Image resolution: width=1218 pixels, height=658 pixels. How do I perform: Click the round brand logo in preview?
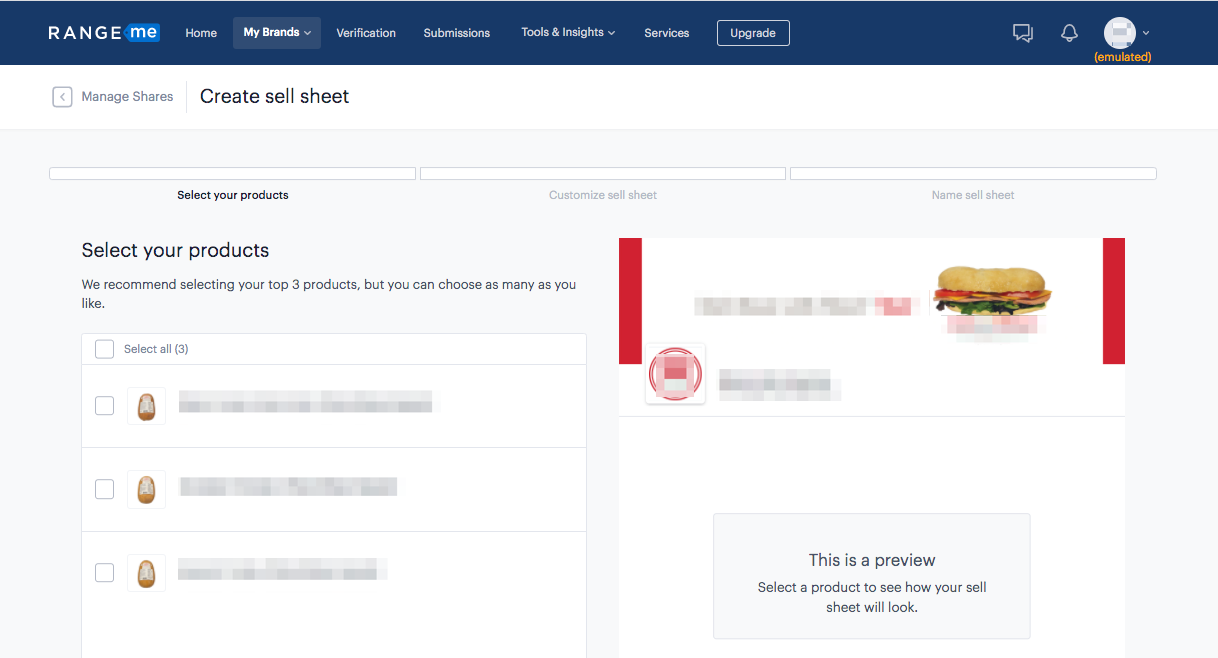[675, 374]
